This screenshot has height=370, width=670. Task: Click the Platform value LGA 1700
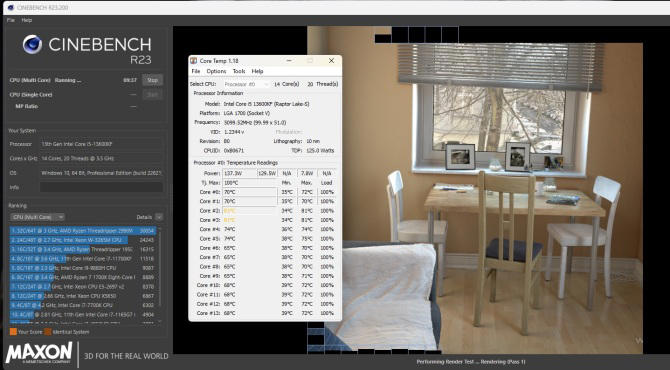click(247, 113)
